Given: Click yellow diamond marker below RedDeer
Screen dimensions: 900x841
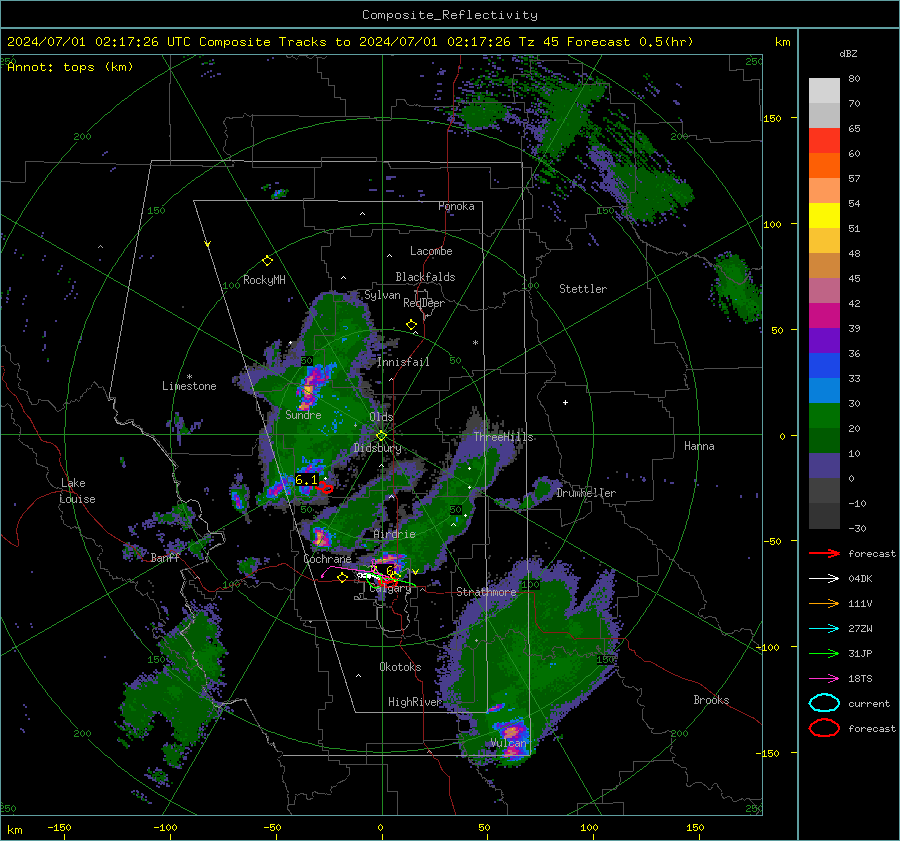Looking at the screenshot, I should pos(412,325).
